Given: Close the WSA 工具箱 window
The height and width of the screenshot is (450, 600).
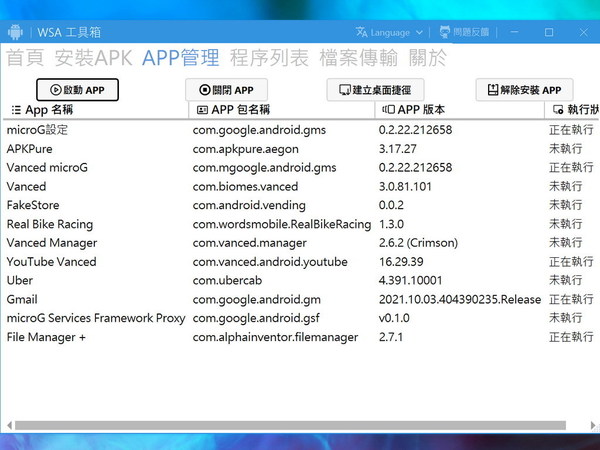Looking at the screenshot, I should [584, 32].
